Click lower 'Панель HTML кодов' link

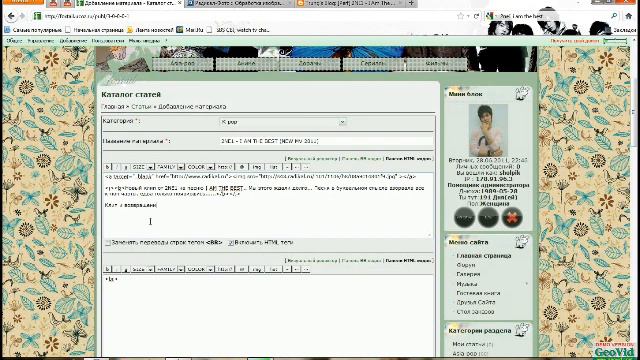click(408, 260)
